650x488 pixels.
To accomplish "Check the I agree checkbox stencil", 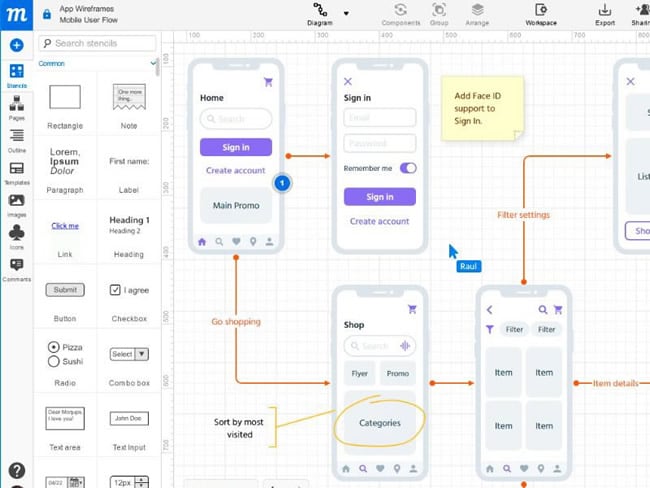I will 115,290.
